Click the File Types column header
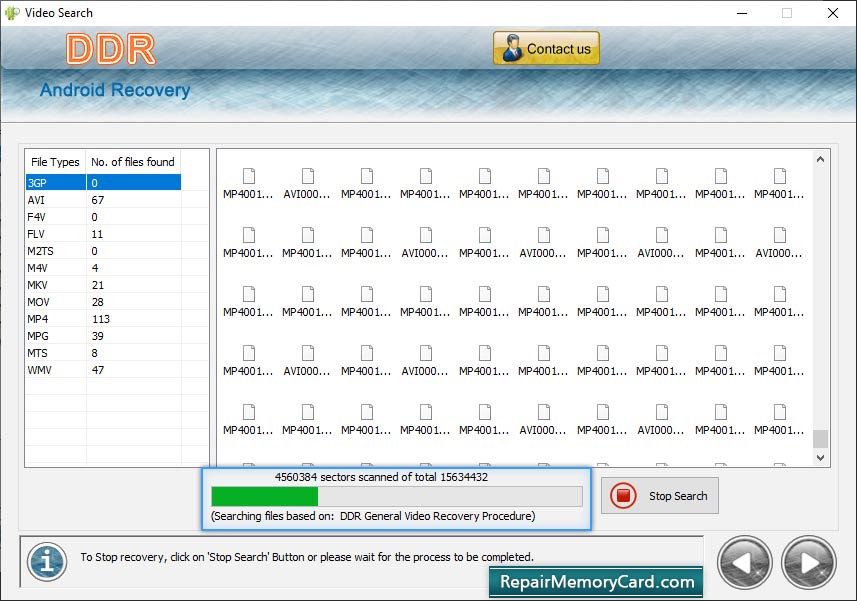This screenshot has width=857, height=601. [55, 162]
